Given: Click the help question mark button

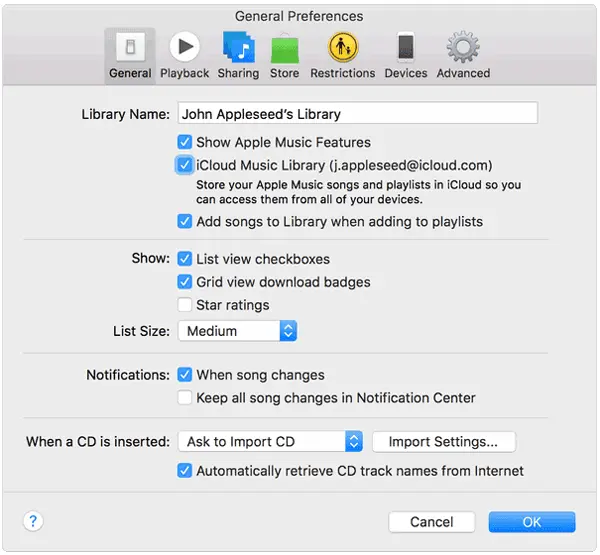Looking at the screenshot, I should (x=33, y=521).
